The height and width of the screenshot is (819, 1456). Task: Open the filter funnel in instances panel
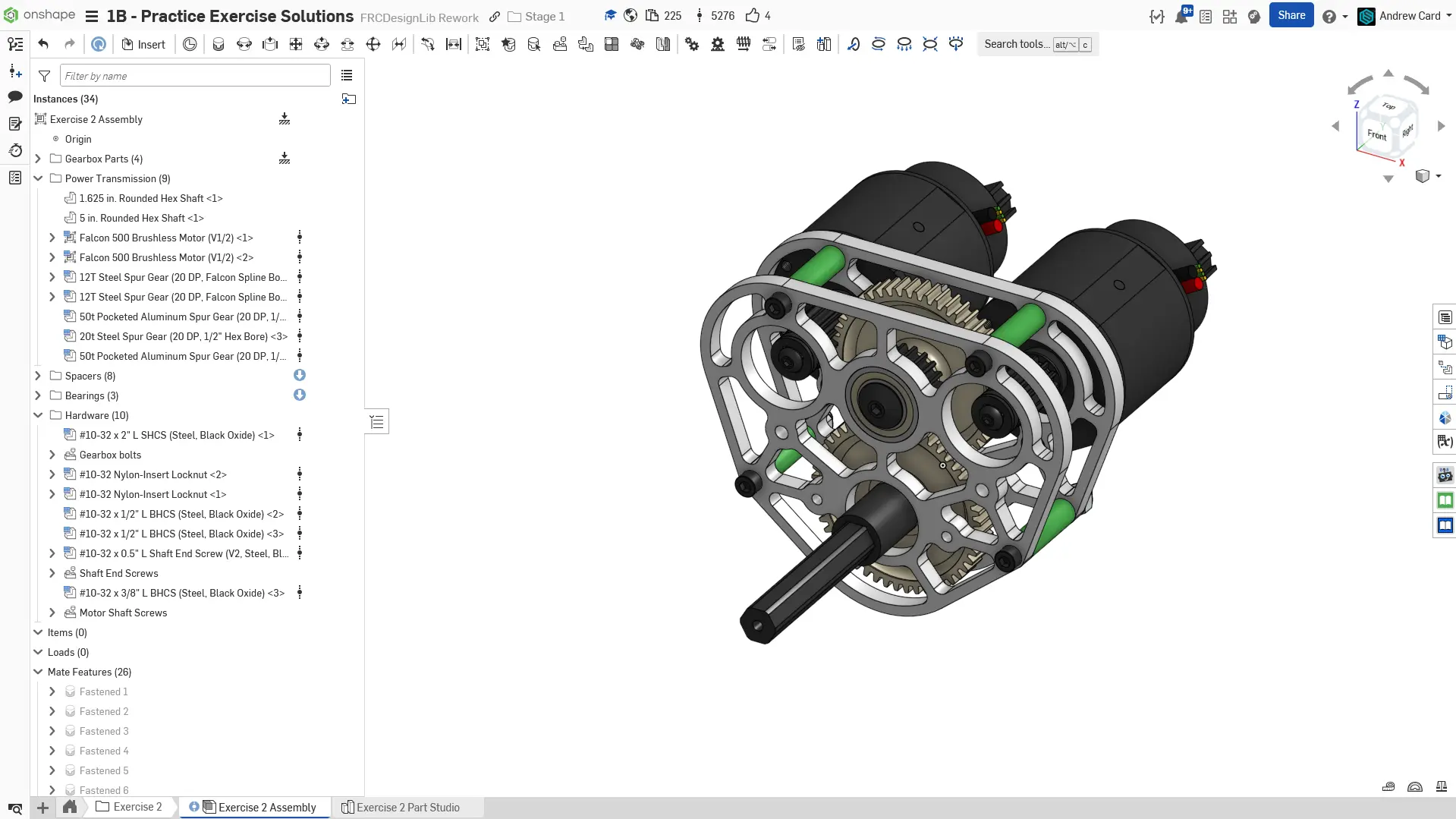(x=45, y=76)
